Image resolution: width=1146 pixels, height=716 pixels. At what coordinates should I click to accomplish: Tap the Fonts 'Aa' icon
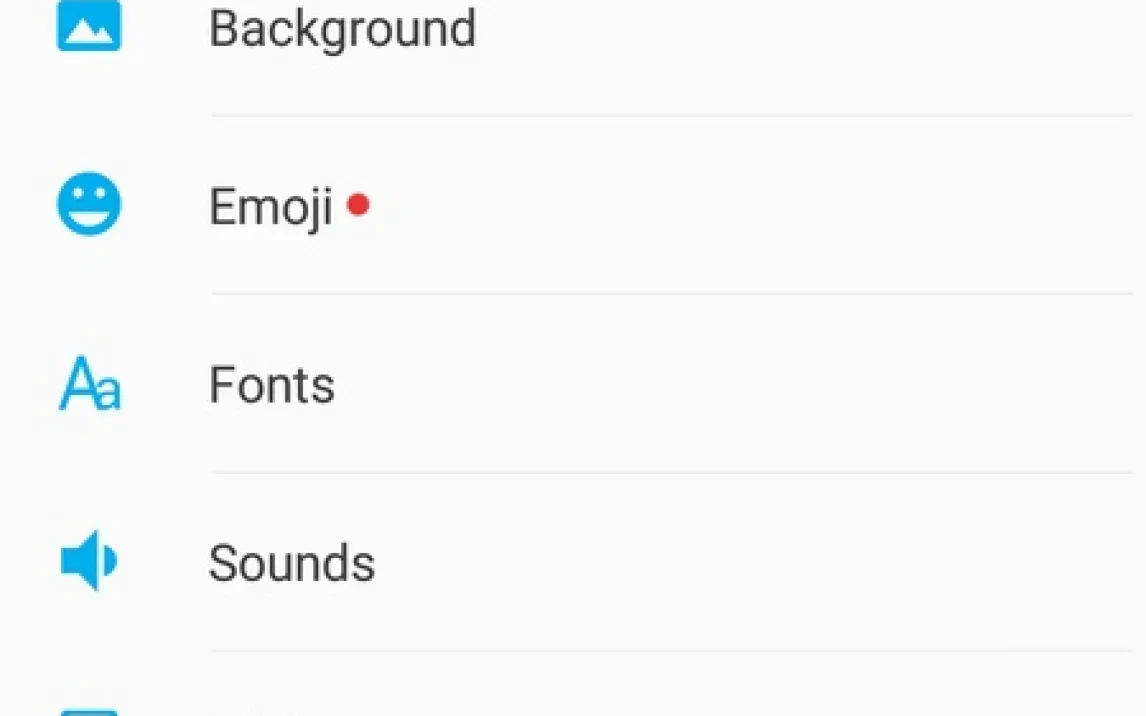tap(89, 385)
